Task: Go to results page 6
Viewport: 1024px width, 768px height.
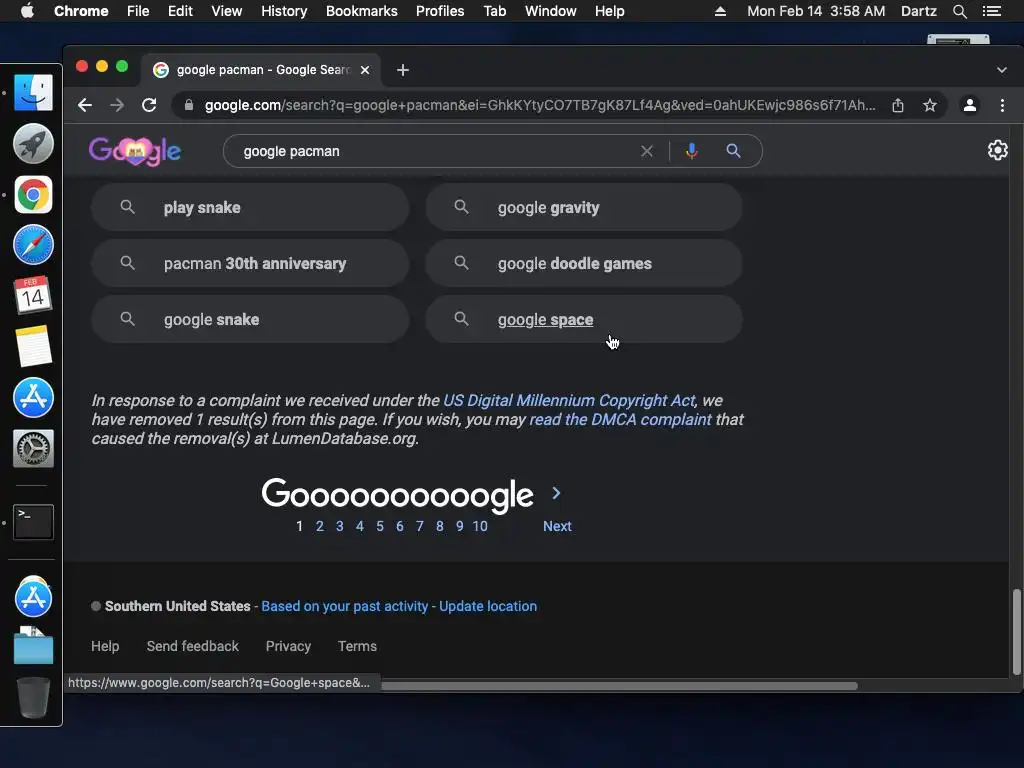Action: pos(400,526)
